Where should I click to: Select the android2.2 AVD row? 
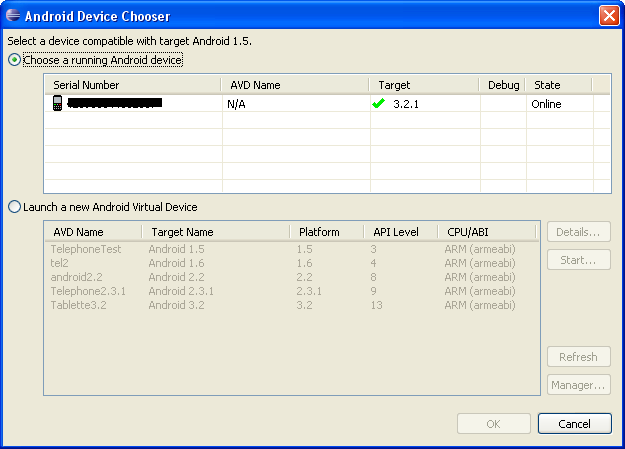[x=292, y=277]
